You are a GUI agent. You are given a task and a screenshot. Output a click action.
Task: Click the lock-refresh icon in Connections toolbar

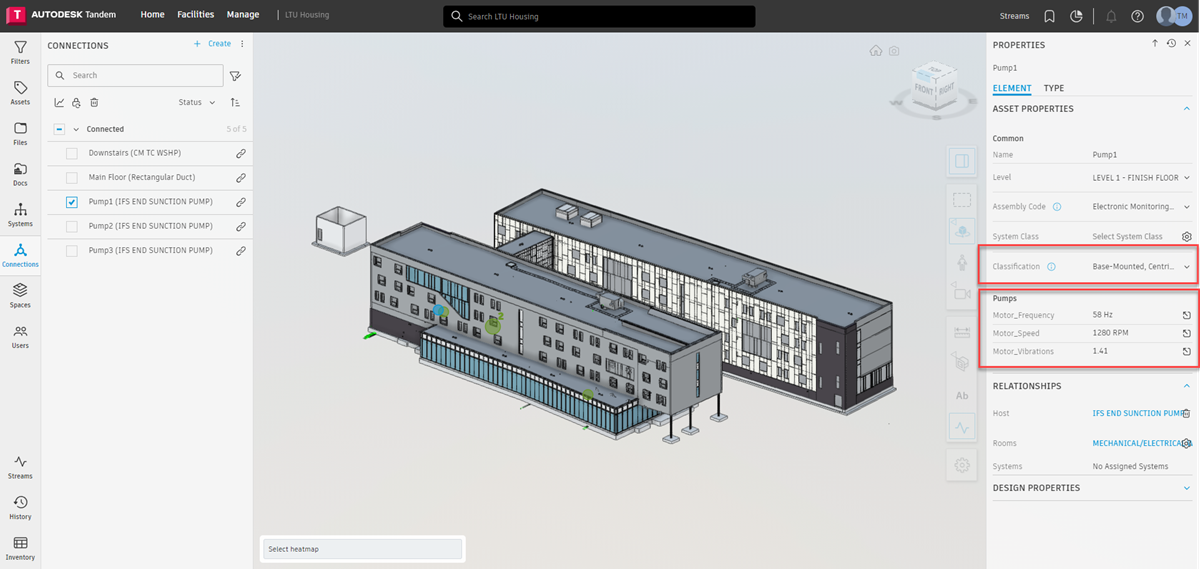pyautogui.click(x=76, y=102)
